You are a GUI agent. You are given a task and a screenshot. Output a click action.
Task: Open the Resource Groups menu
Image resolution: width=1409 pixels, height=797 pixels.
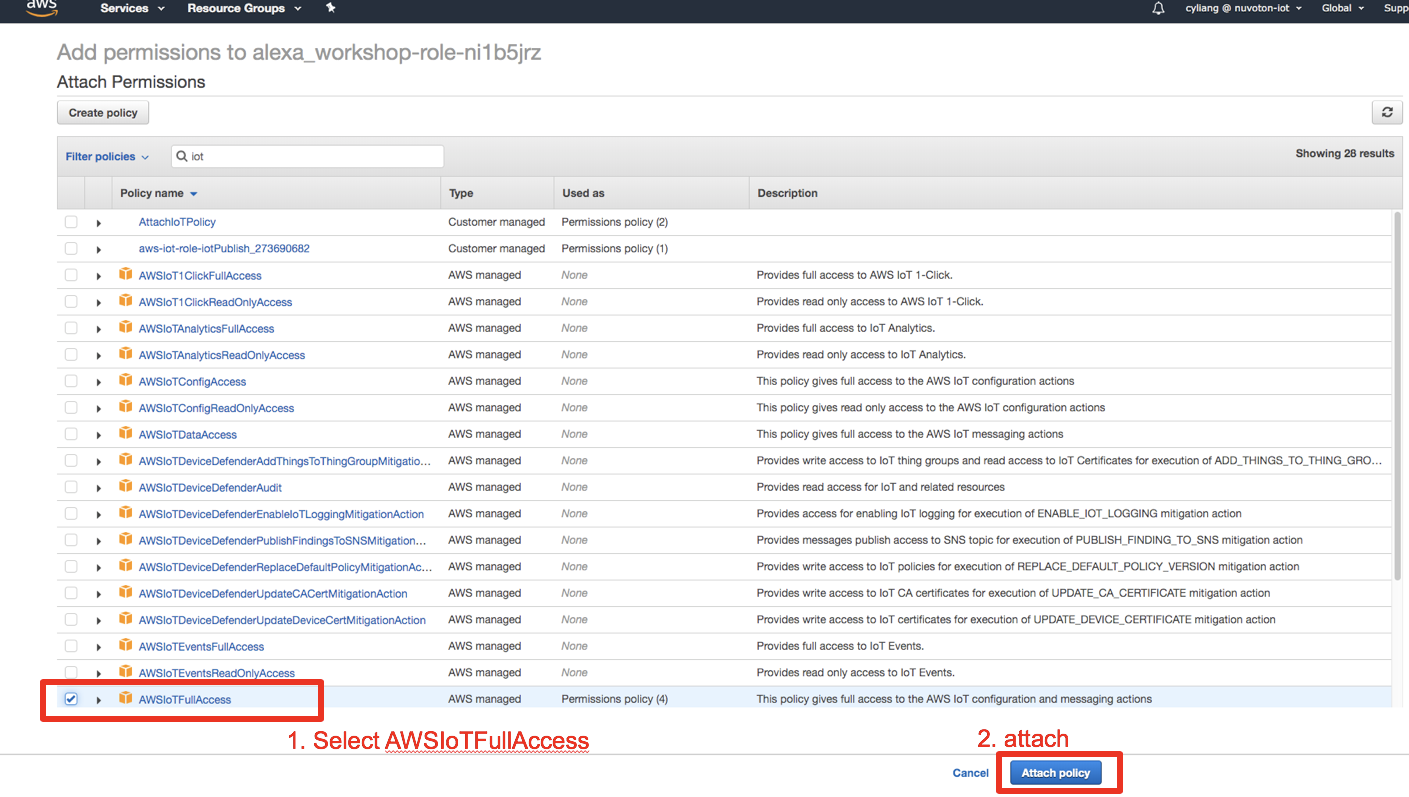tap(244, 8)
